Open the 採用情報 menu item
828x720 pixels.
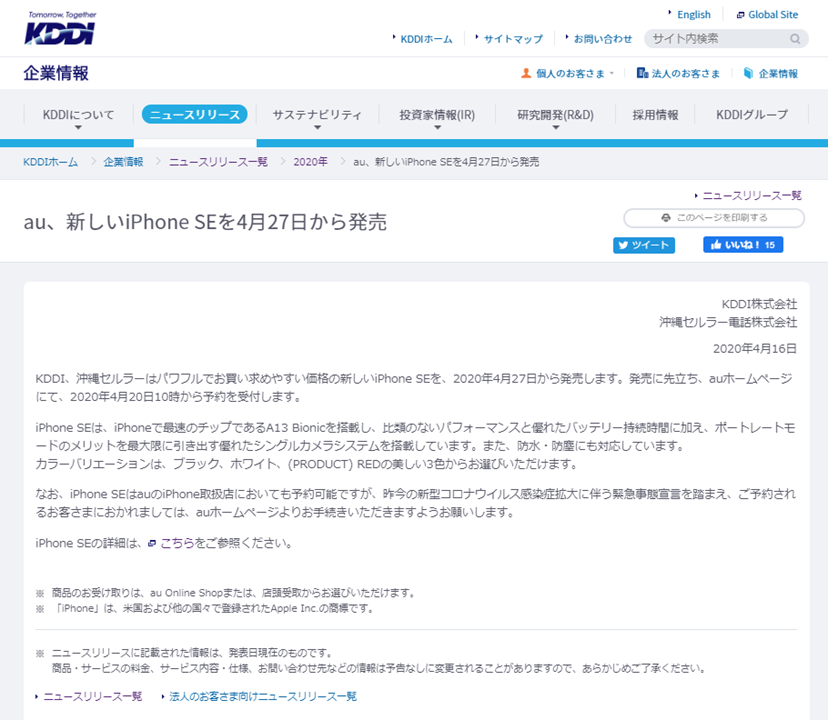[655, 115]
